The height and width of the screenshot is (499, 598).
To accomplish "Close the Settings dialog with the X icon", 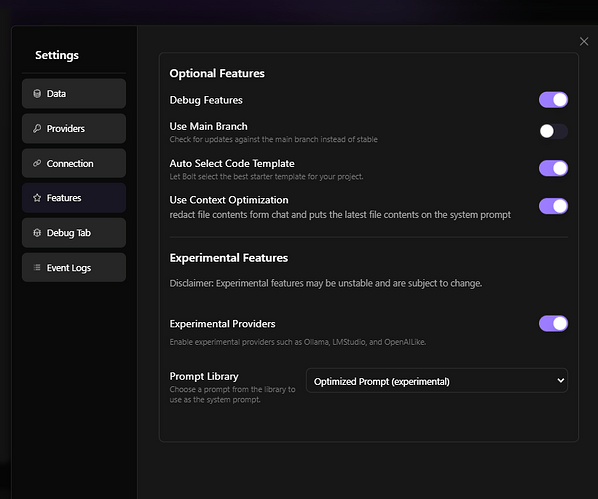I will pos(584,42).
